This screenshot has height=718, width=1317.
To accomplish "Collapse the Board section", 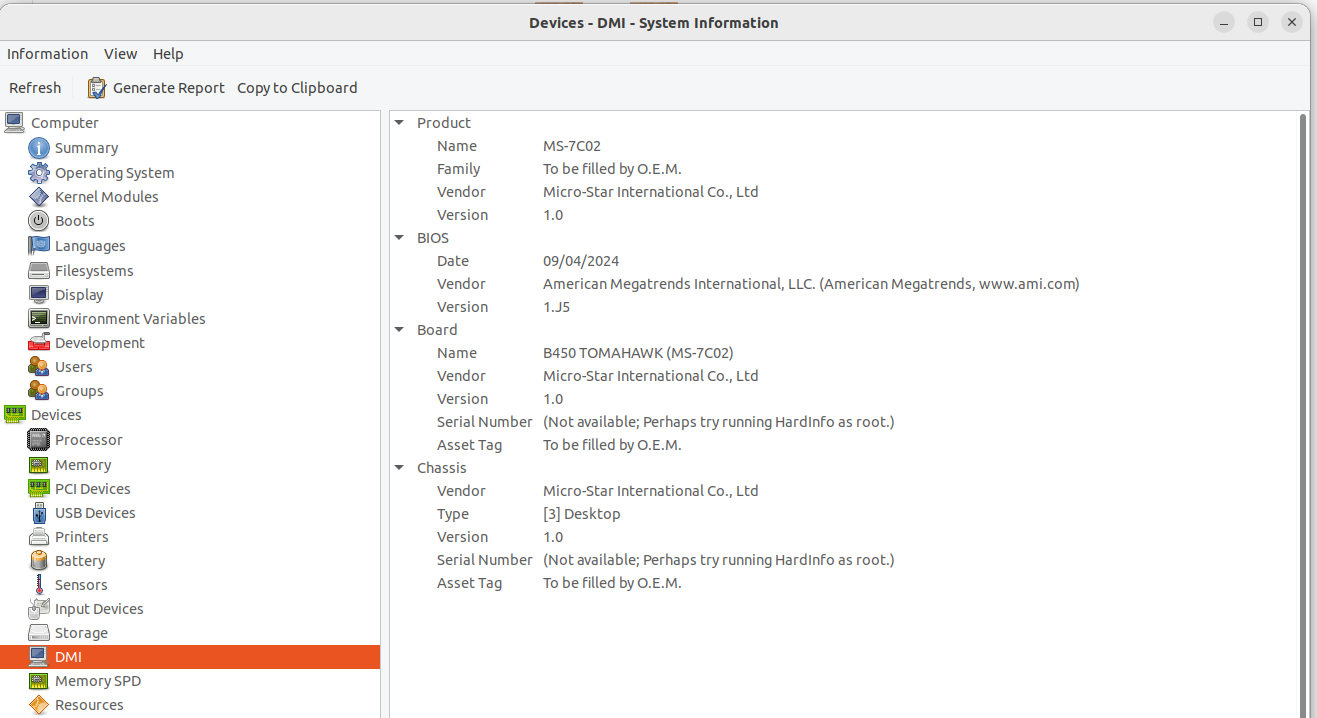I will point(399,330).
